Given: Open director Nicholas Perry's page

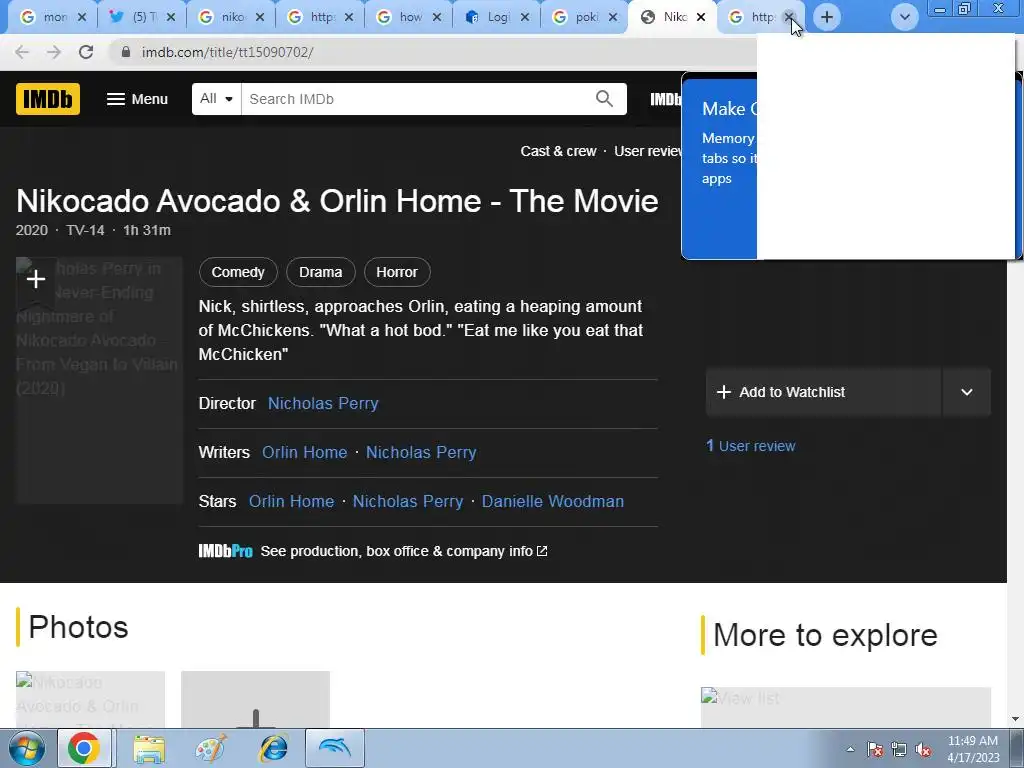Looking at the screenshot, I should coord(323,404).
